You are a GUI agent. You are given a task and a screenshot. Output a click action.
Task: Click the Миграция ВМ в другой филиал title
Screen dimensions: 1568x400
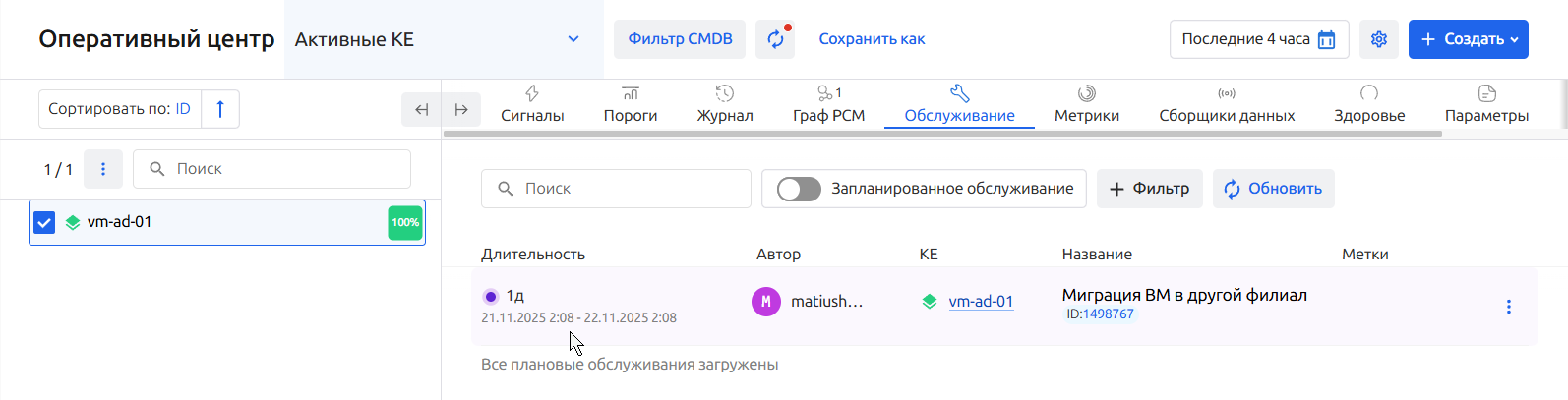(x=1184, y=295)
